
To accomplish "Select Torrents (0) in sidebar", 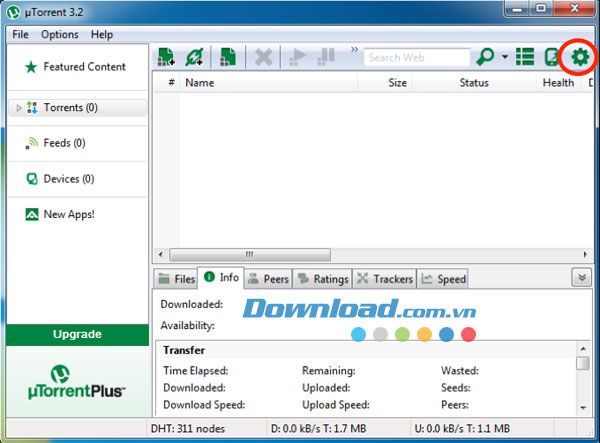I will coord(78,107).
